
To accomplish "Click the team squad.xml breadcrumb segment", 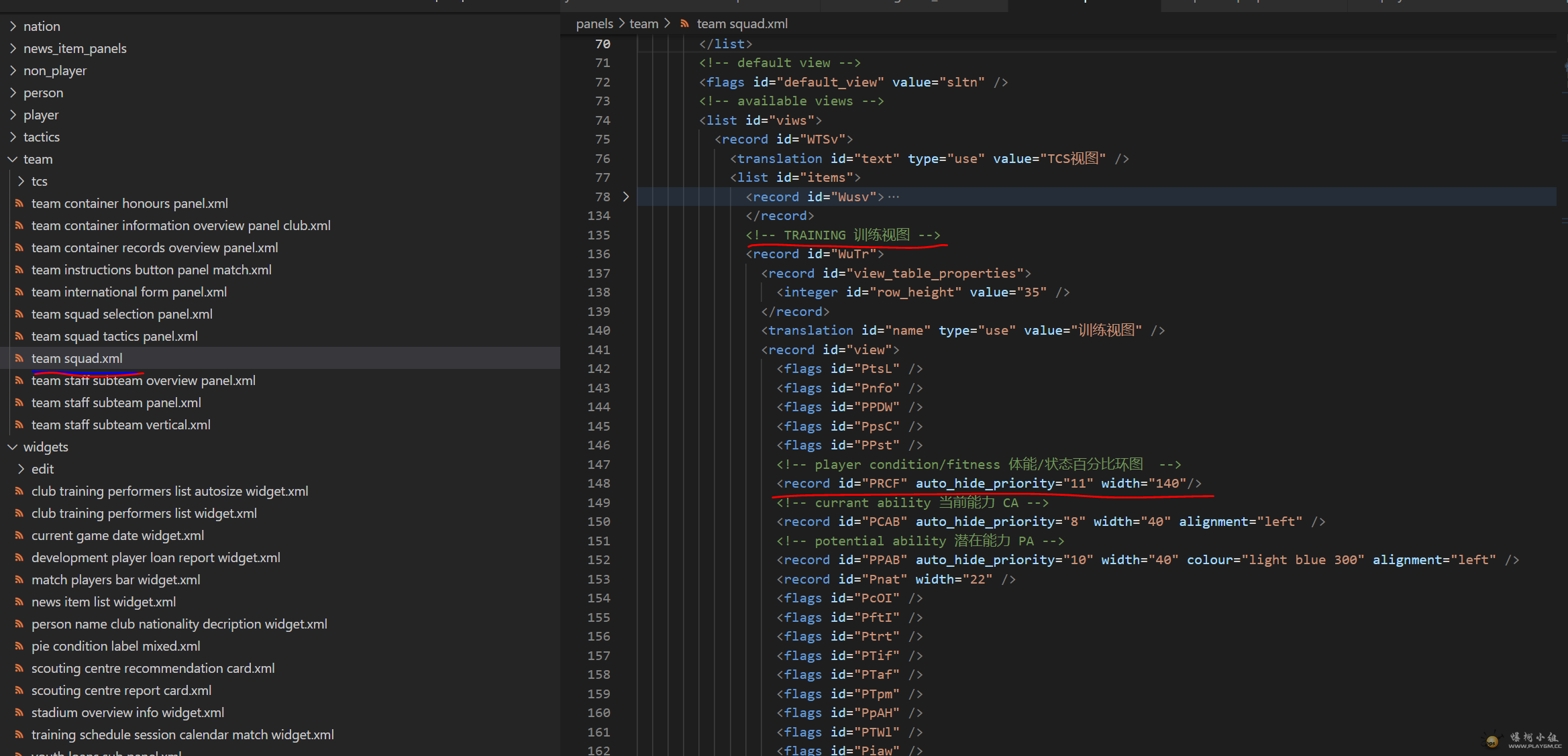I will (x=742, y=23).
